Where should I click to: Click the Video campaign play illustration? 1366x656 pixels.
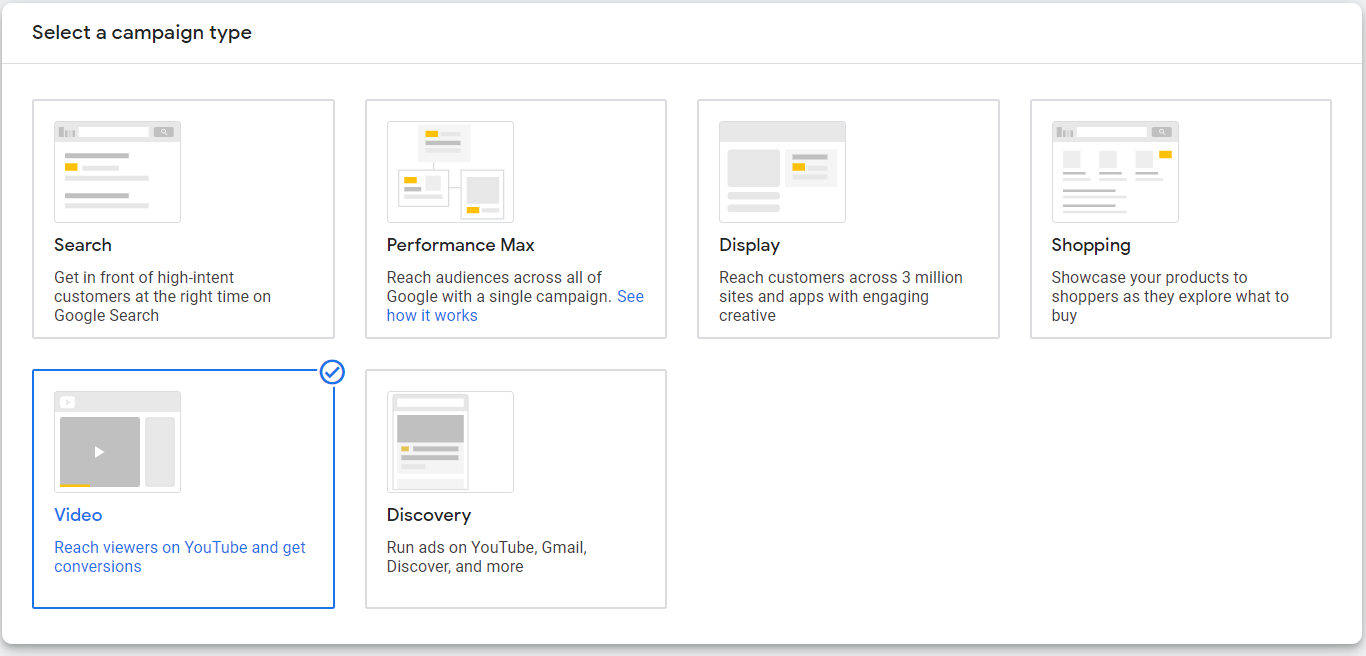[117, 442]
